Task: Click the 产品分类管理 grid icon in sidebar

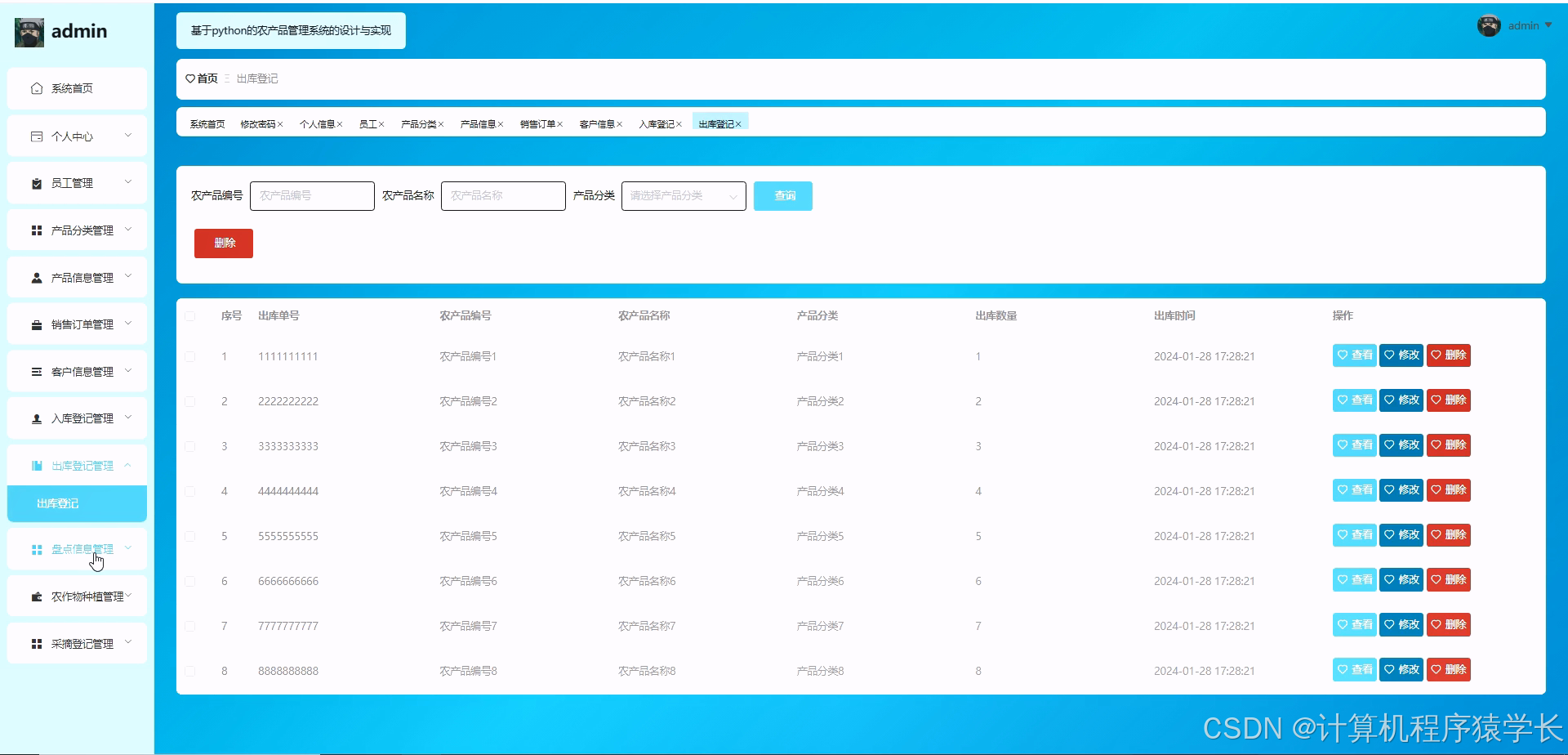Action: tap(37, 230)
